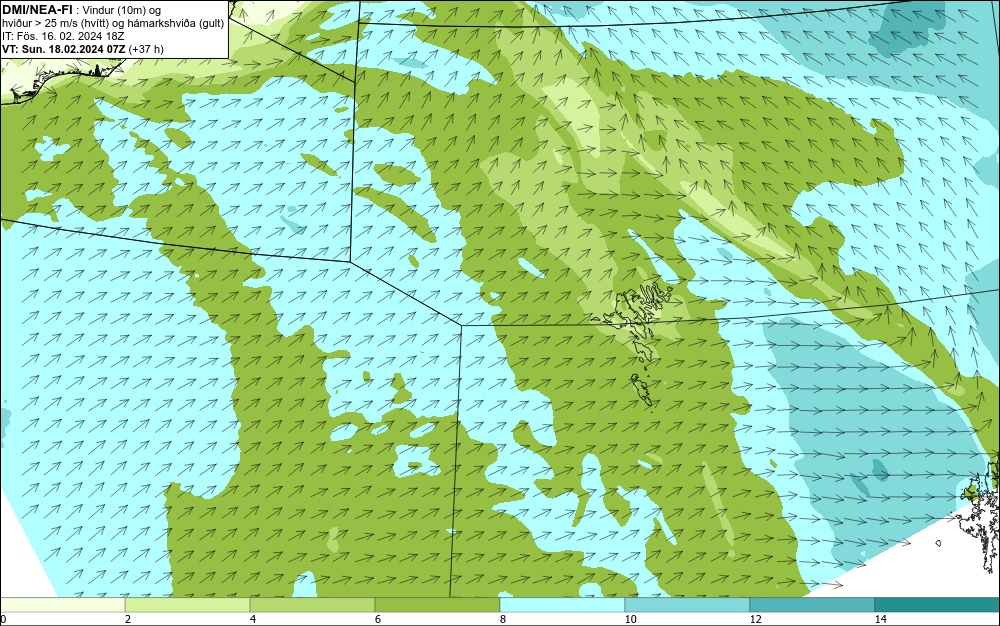Click the '10' label on color scale
Viewport: 1000px width, 626px height.
[x=630, y=620]
